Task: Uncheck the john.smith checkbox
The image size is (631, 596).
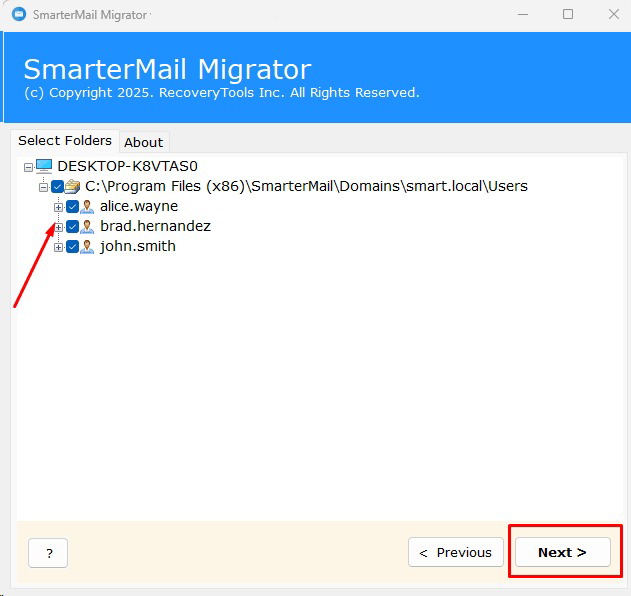Action: pyautogui.click(x=72, y=247)
